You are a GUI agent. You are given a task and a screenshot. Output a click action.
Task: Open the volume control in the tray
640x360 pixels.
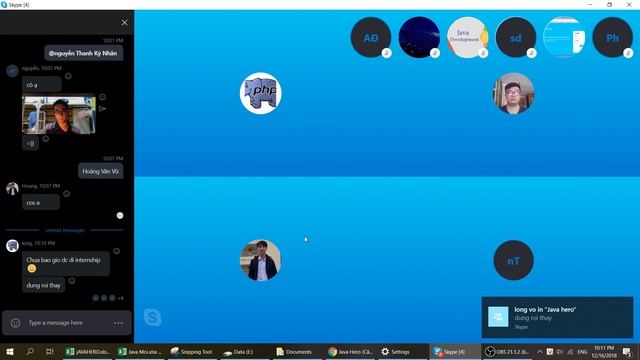click(560, 351)
